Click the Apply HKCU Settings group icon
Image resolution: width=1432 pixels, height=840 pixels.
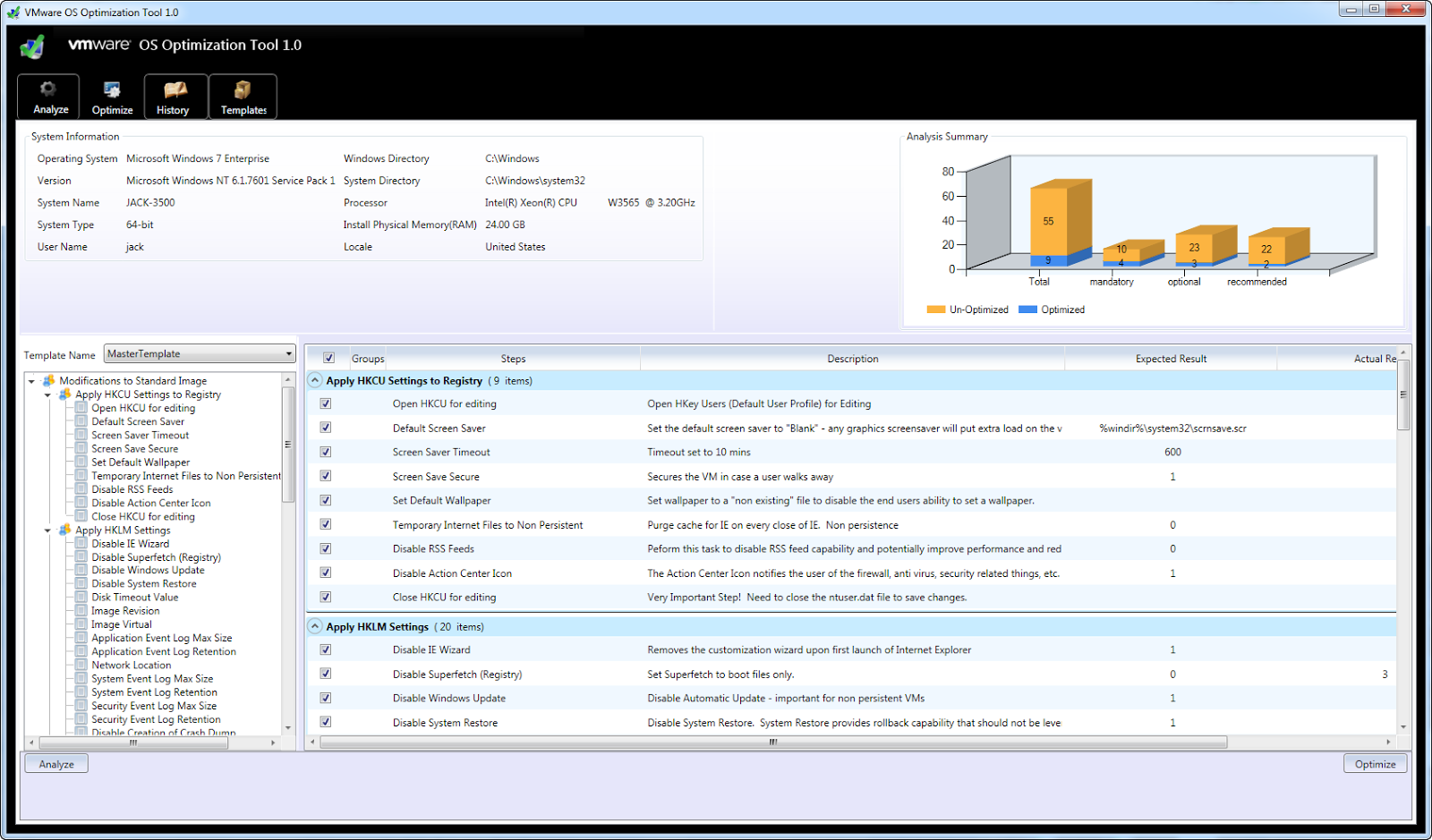click(x=64, y=394)
